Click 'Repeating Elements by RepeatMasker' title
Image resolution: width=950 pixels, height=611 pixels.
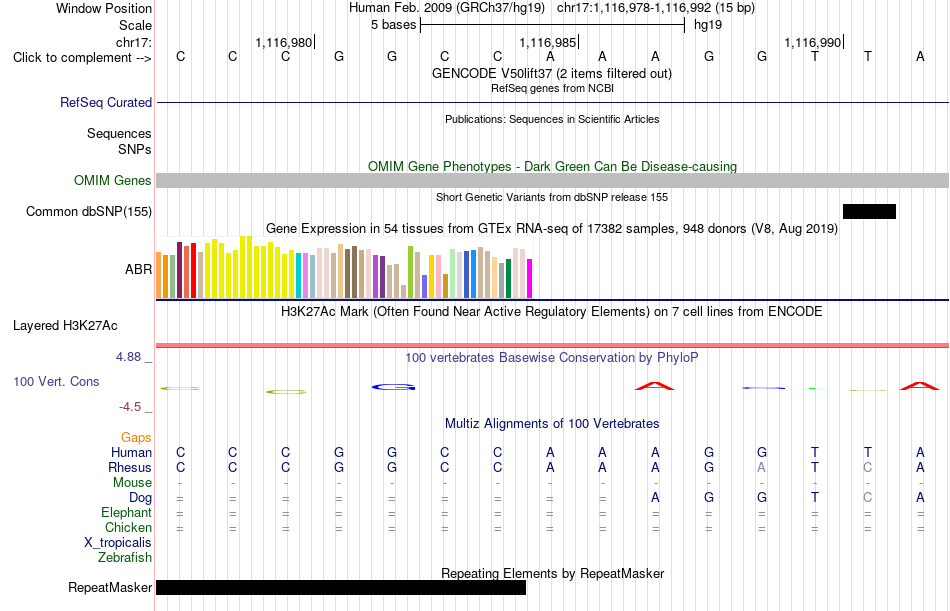pyautogui.click(x=552, y=573)
